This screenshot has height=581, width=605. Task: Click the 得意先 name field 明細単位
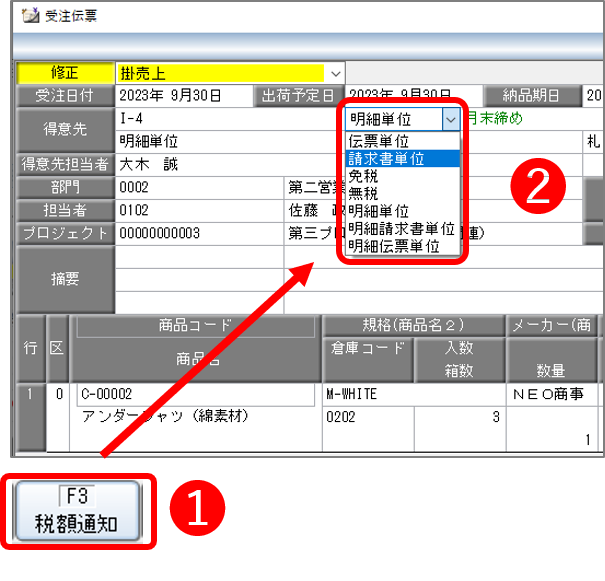click(230, 142)
